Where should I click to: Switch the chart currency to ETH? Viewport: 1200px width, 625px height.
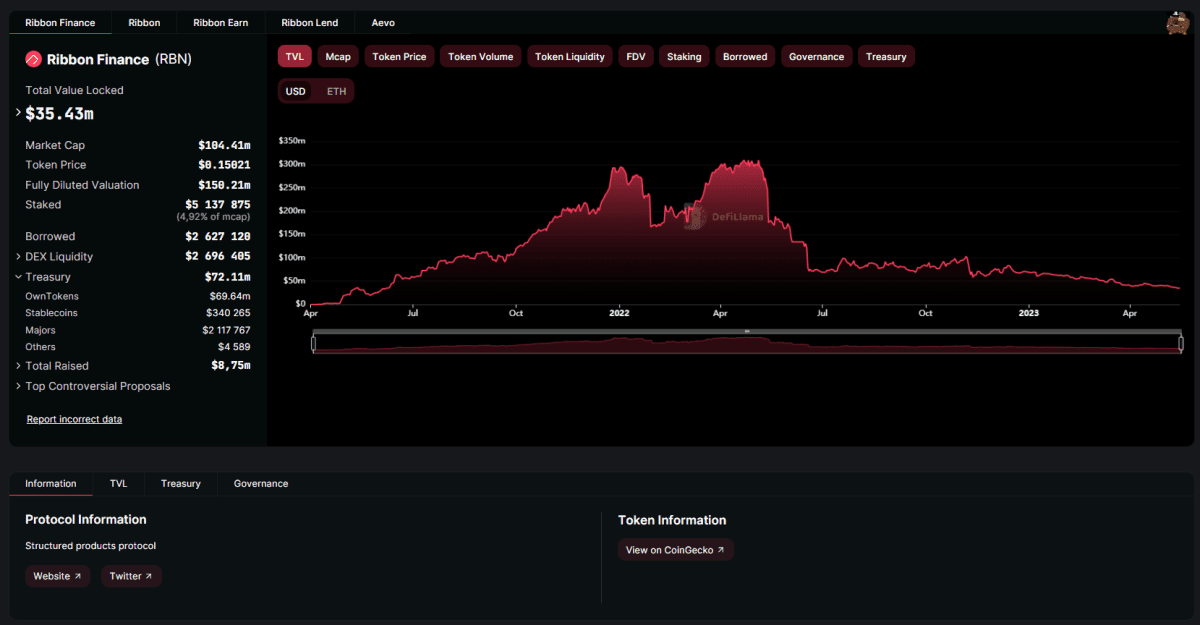pos(336,90)
